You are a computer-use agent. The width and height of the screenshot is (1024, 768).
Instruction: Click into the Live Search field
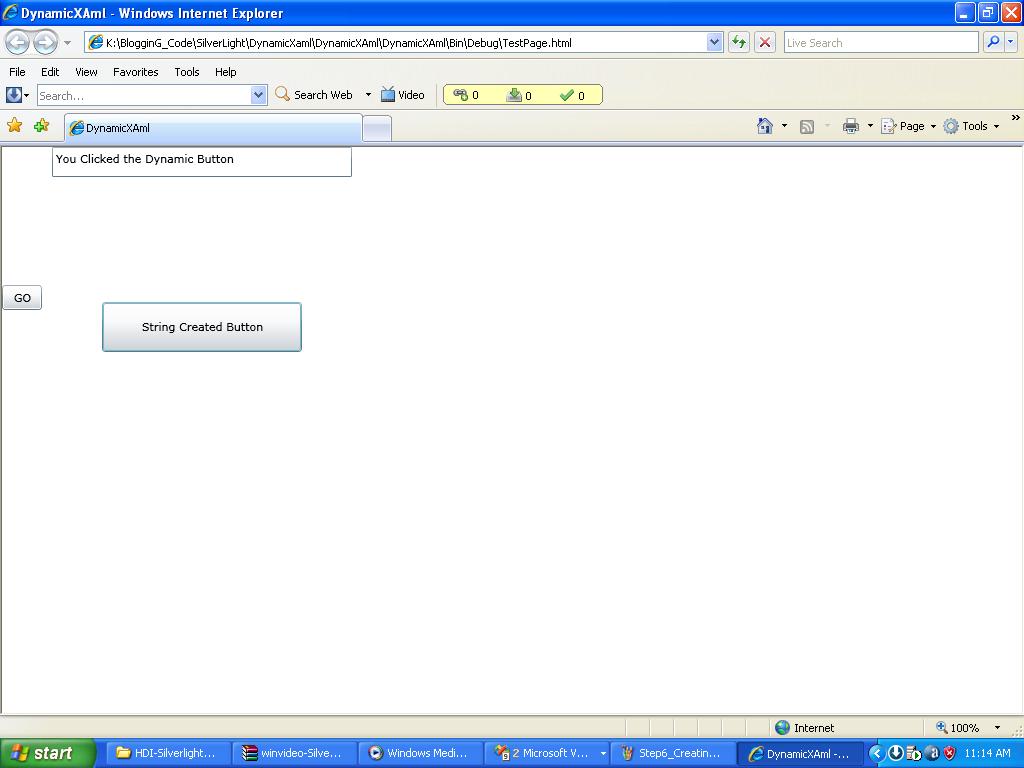[881, 43]
